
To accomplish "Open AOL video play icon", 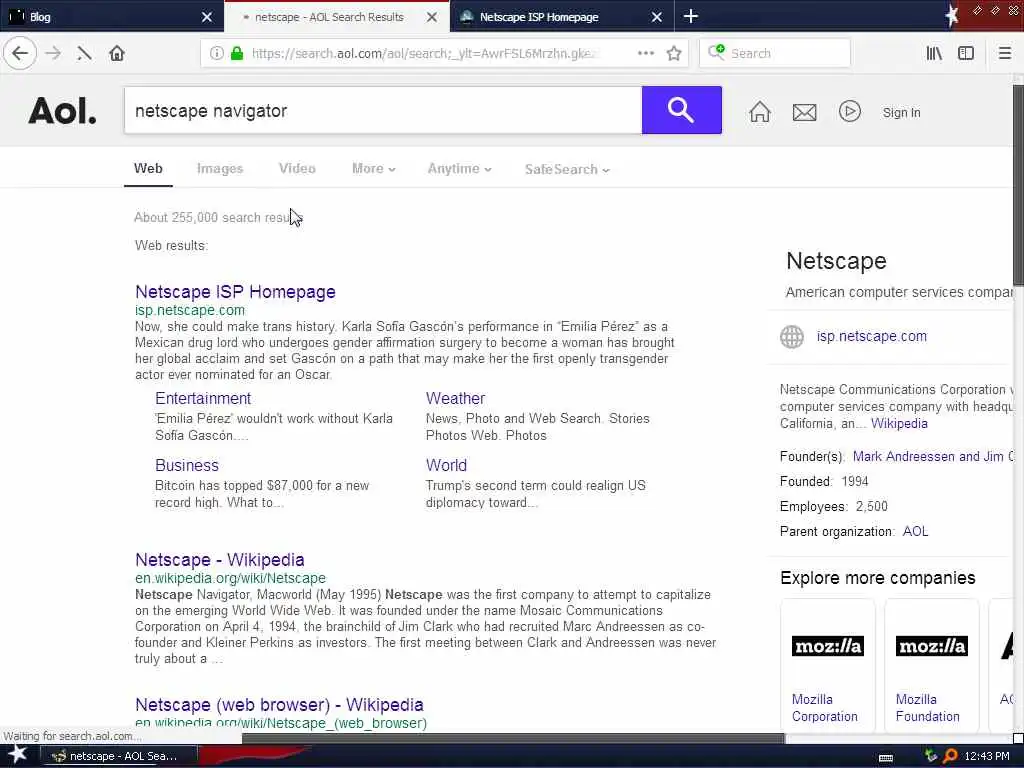I will point(850,111).
